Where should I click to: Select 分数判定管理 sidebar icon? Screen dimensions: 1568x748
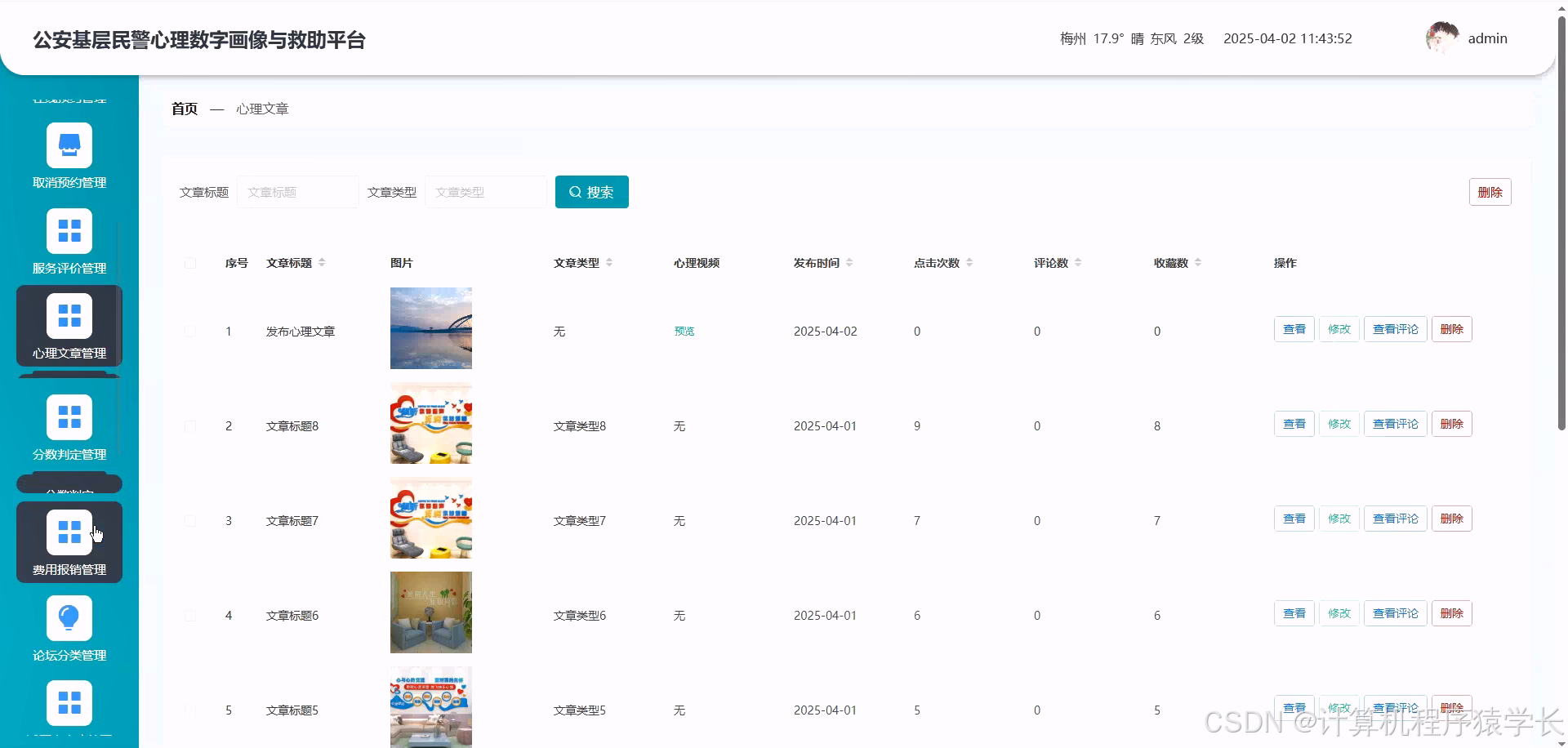pyautogui.click(x=69, y=416)
